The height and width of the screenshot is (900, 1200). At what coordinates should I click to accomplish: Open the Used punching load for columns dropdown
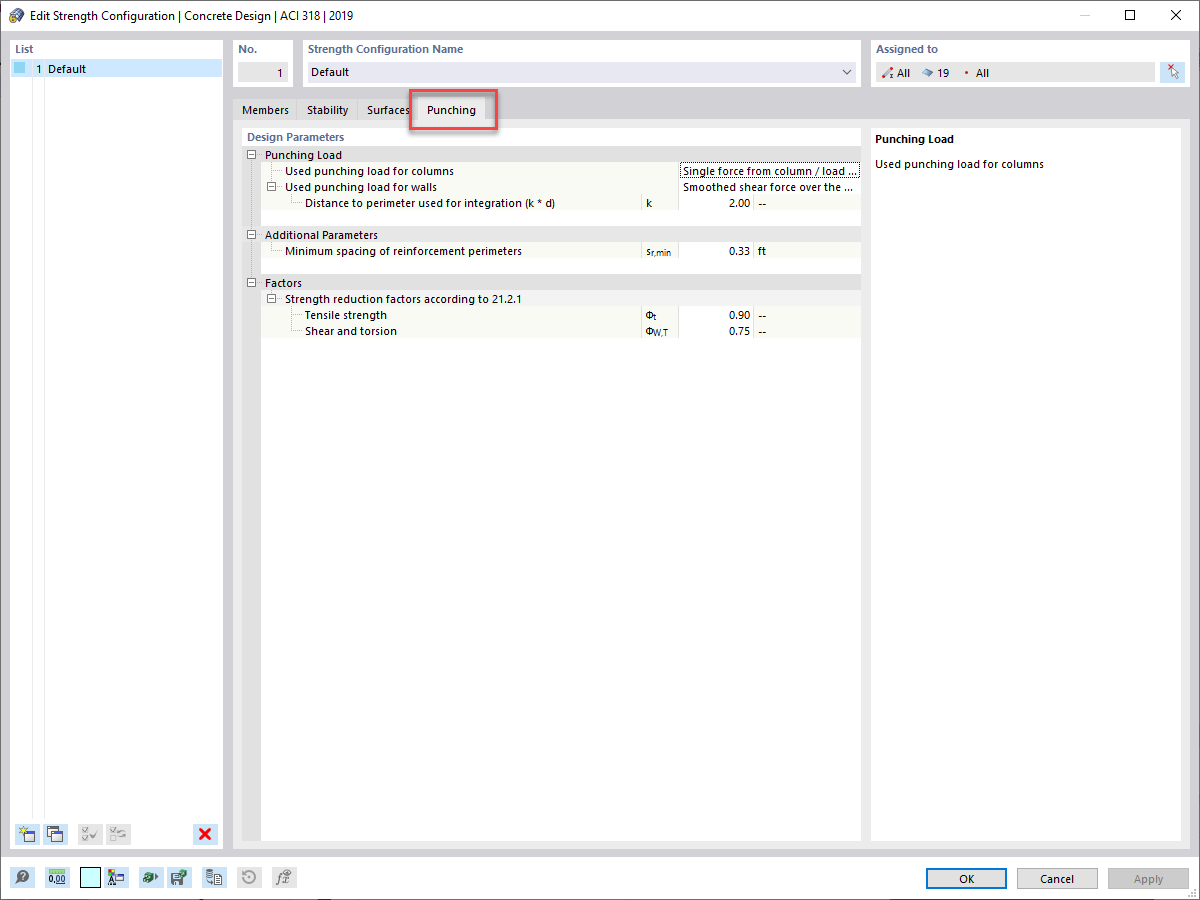click(x=769, y=171)
